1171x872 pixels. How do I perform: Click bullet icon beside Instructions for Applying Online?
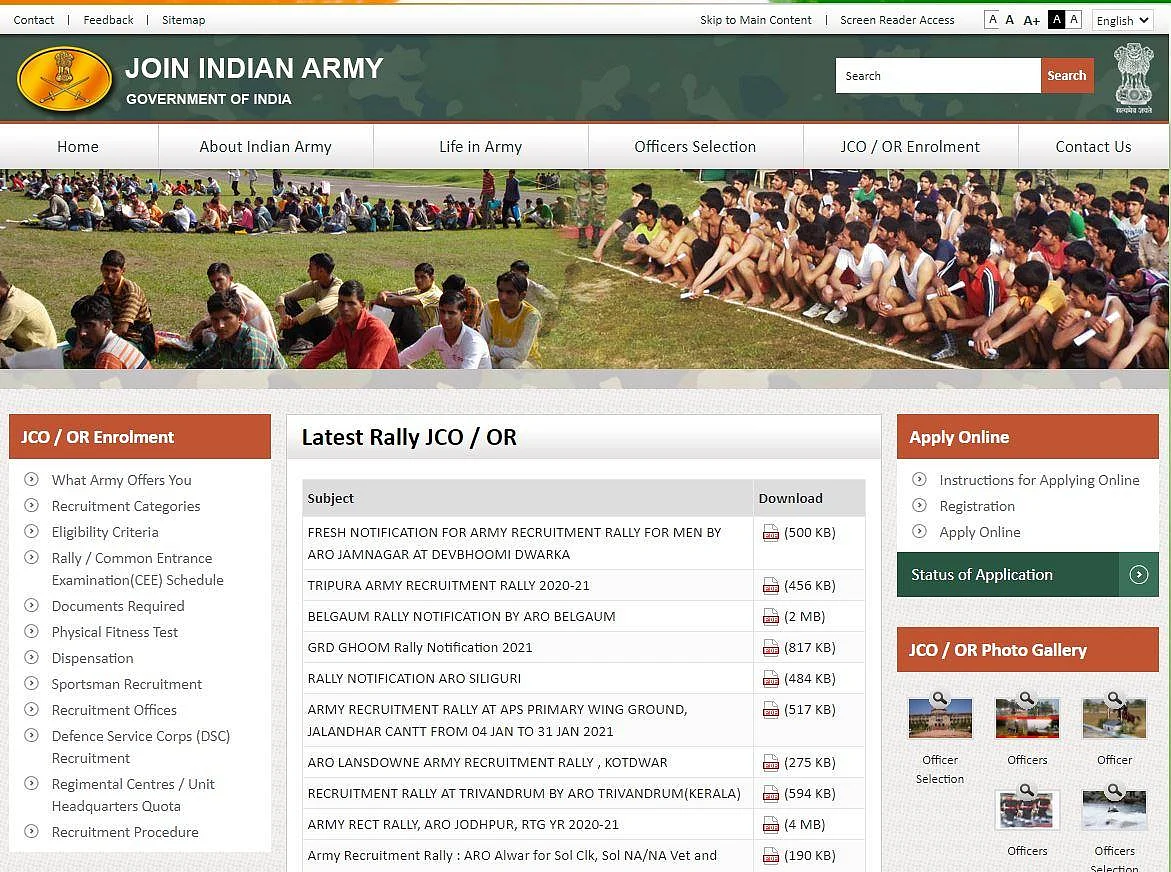point(919,479)
